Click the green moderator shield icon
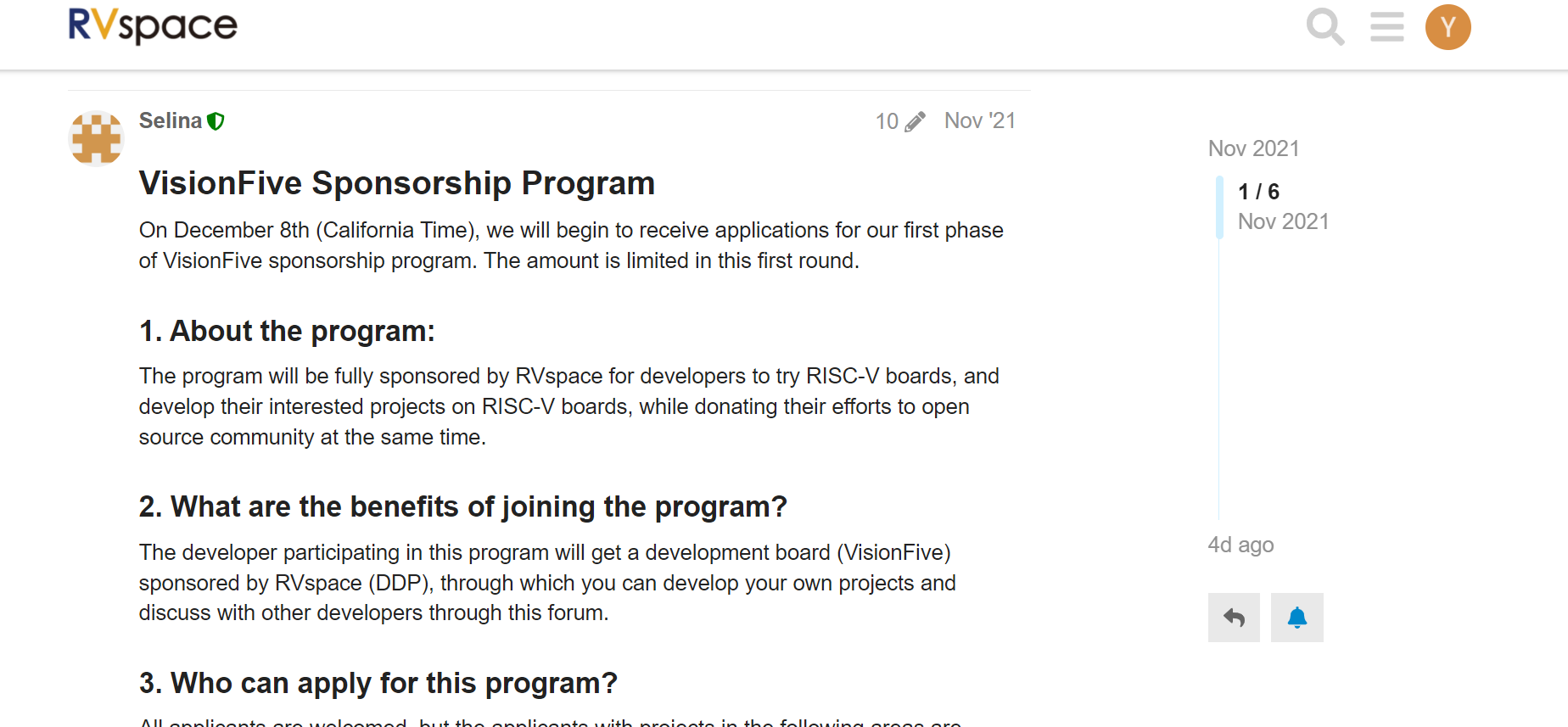Viewport: 1568px width, 727px height. 216,121
